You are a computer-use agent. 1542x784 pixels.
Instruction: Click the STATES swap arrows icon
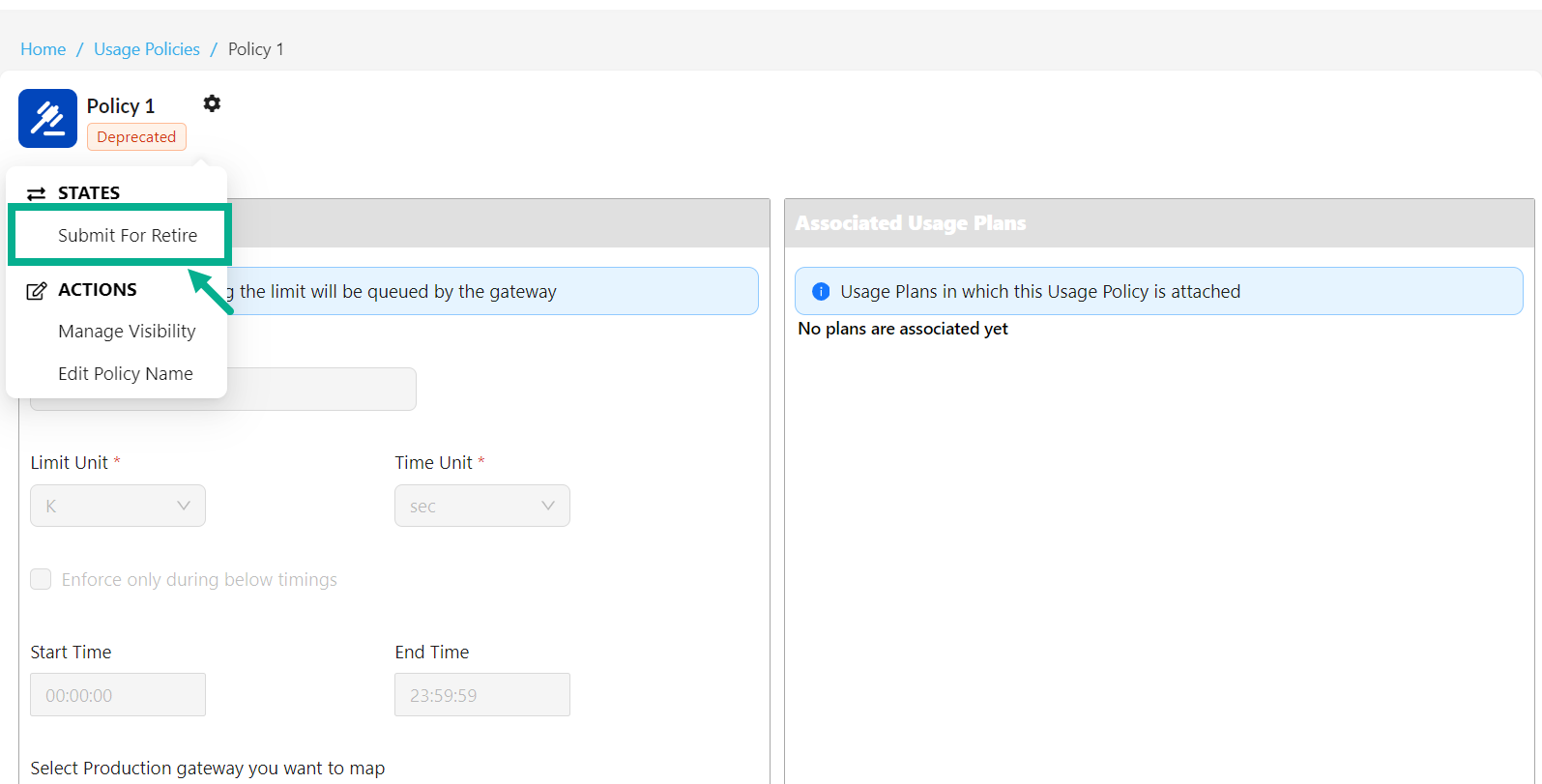(36, 193)
